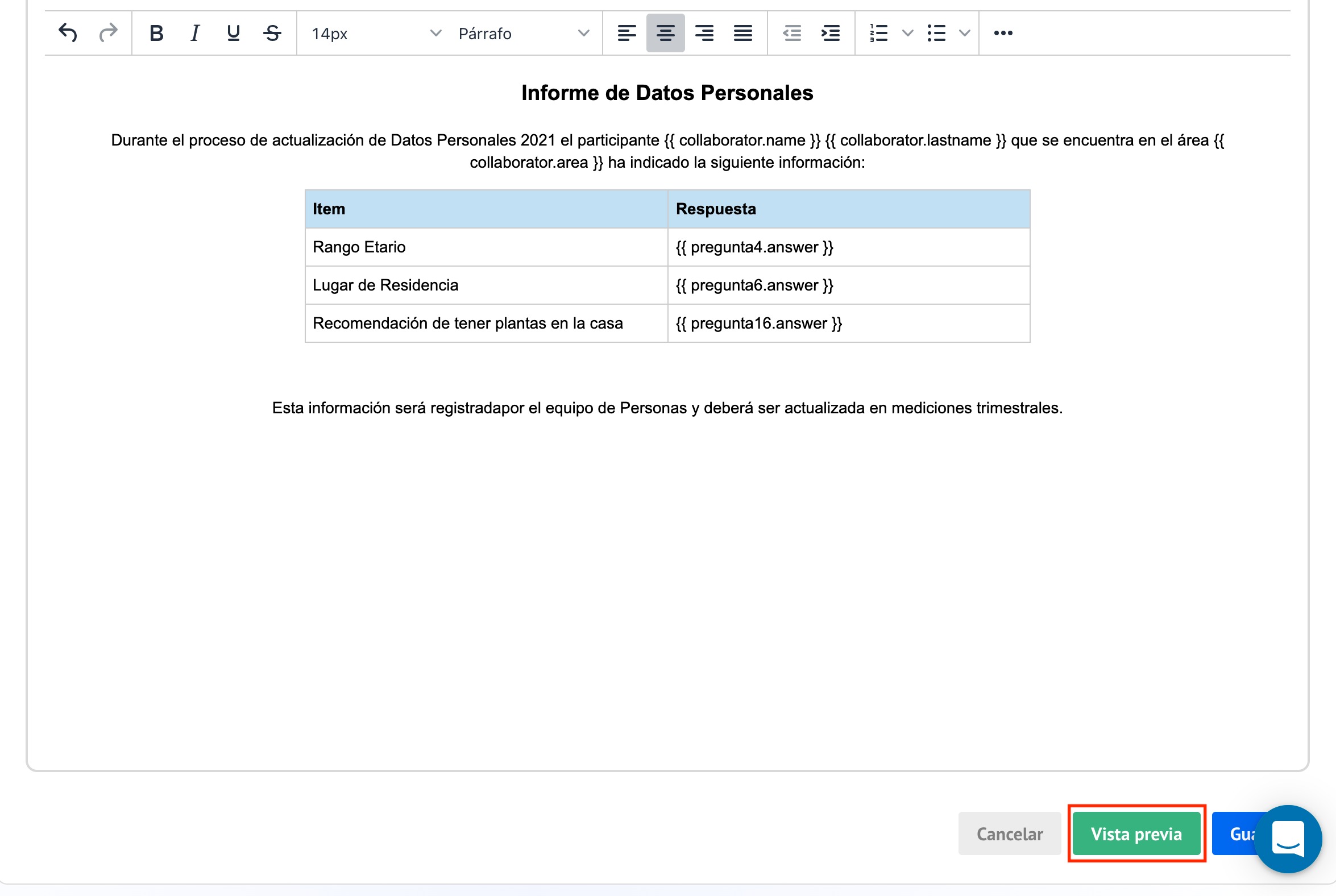Justify the text

tap(743, 33)
